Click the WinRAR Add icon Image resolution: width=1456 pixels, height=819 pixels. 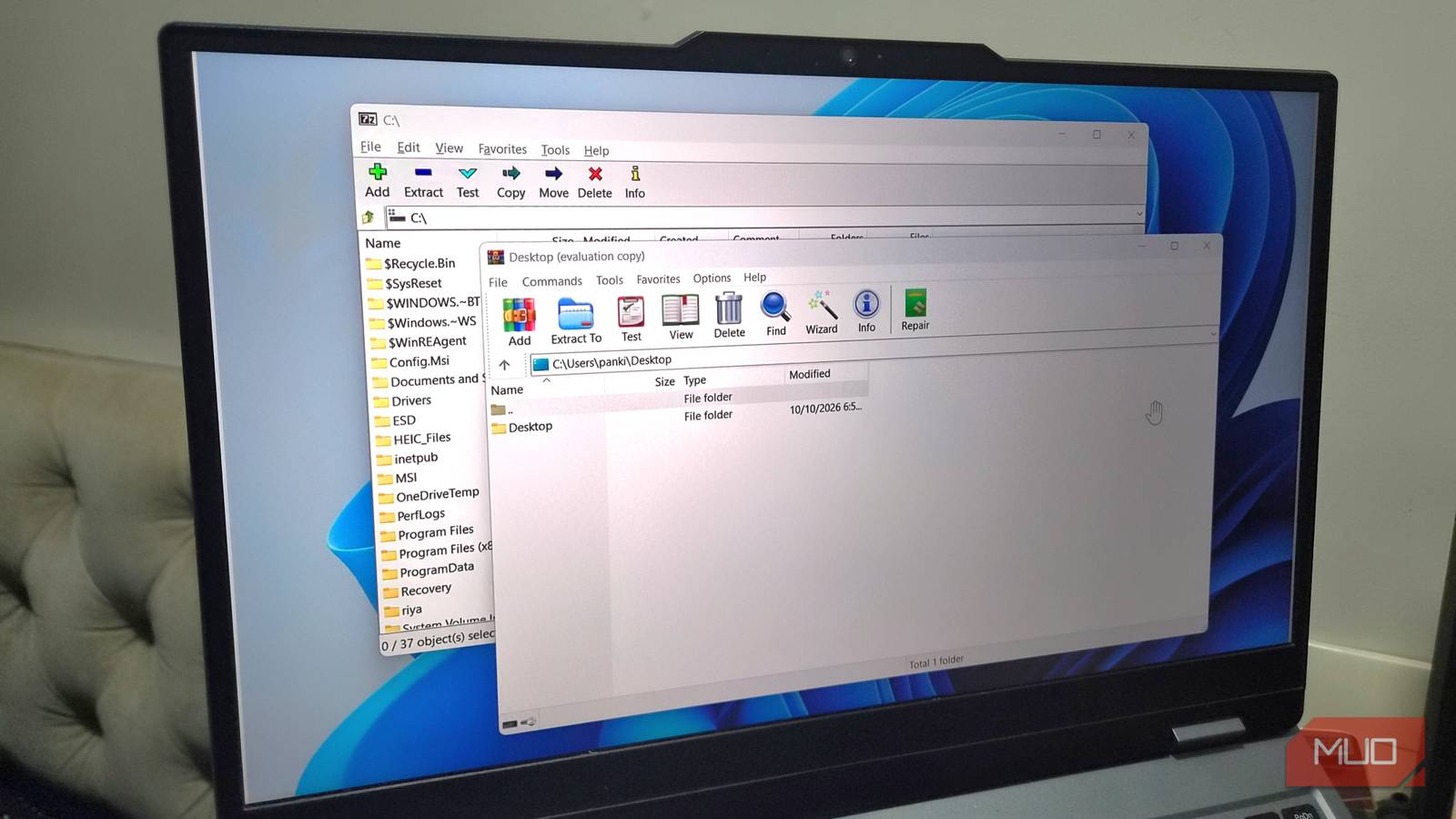click(519, 315)
